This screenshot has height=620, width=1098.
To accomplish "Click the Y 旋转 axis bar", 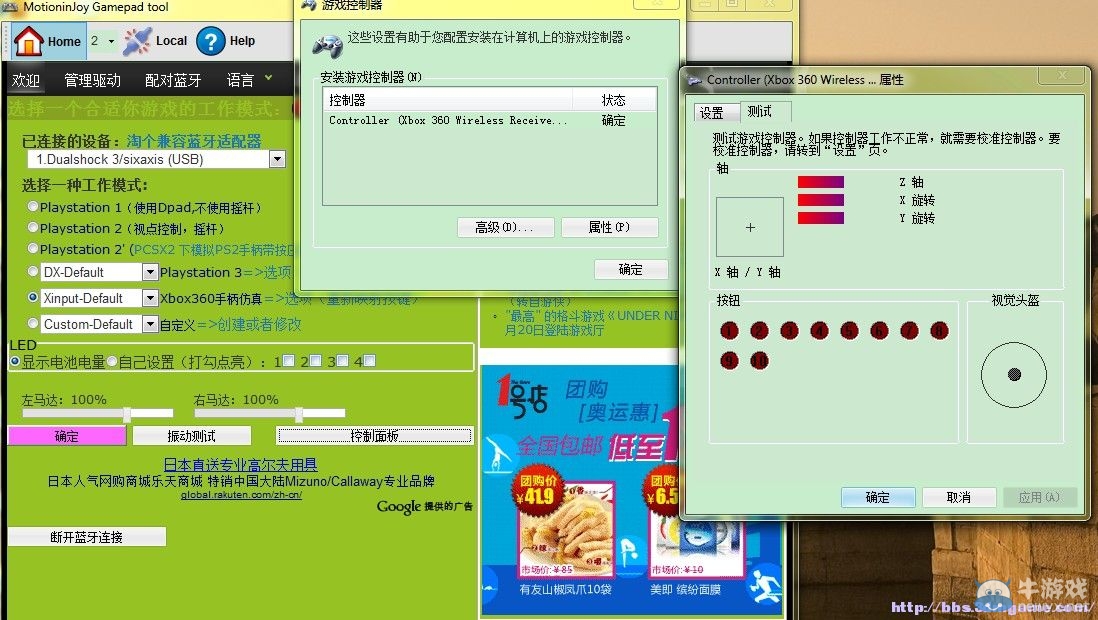I will click(821, 219).
